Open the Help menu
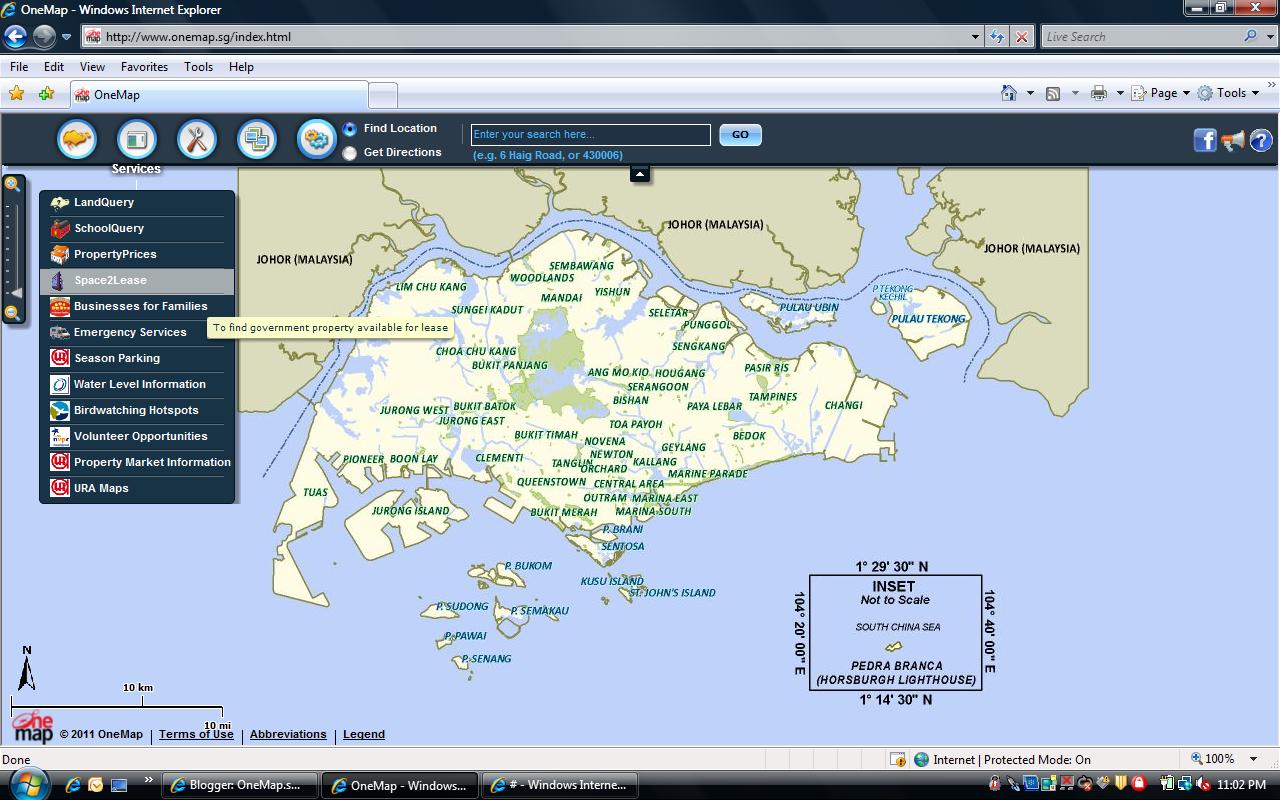Image resolution: width=1280 pixels, height=800 pixels. (x=241, y=67)
